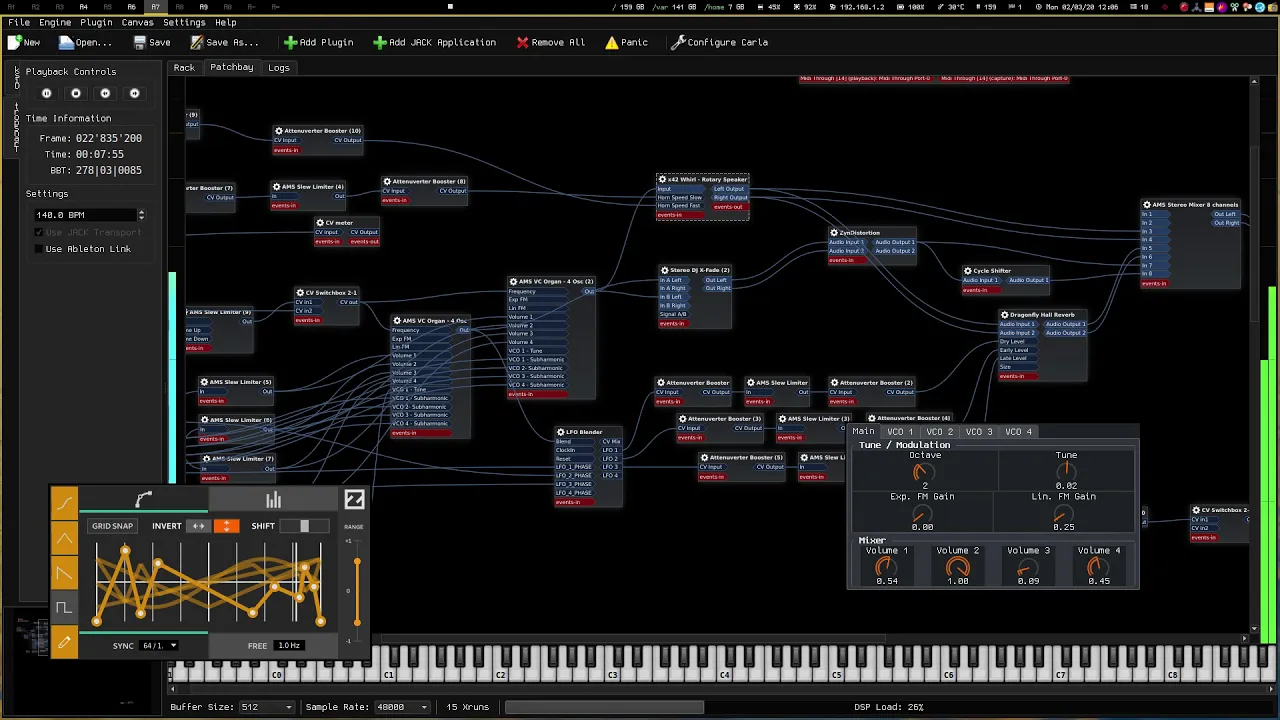Select the triangle wave shape icon
The image size is (1280, 720).
64,540
